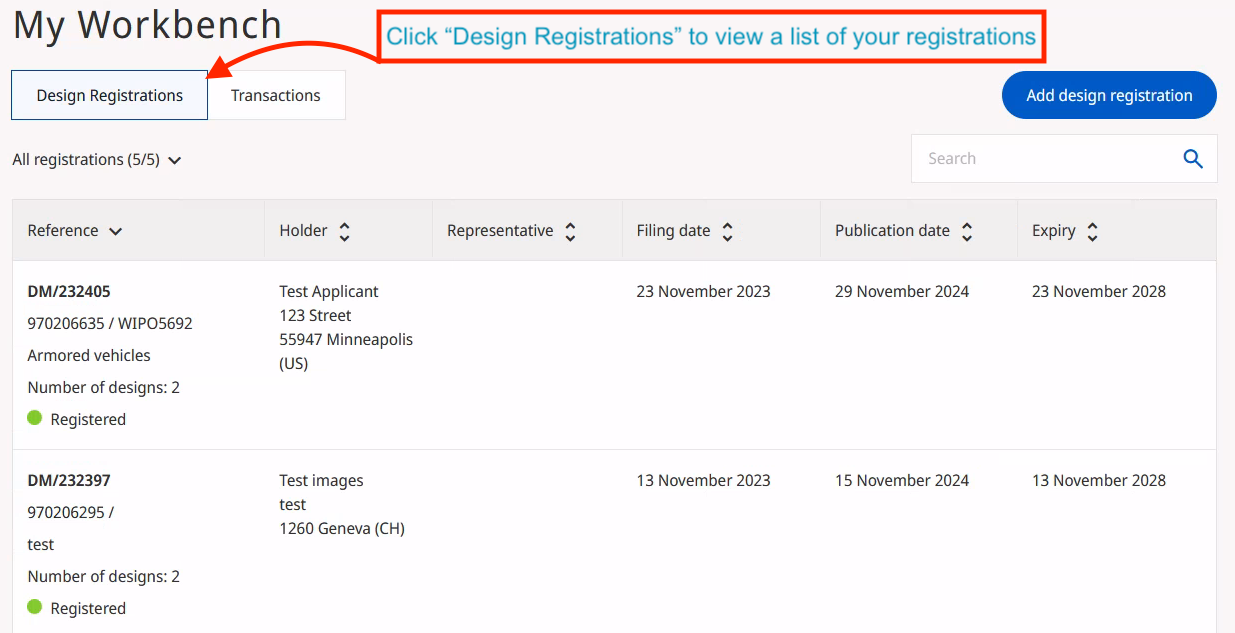The image size is (1235, 633).
Task: Open the Design Registrations tab
Action: pos(110,96)
